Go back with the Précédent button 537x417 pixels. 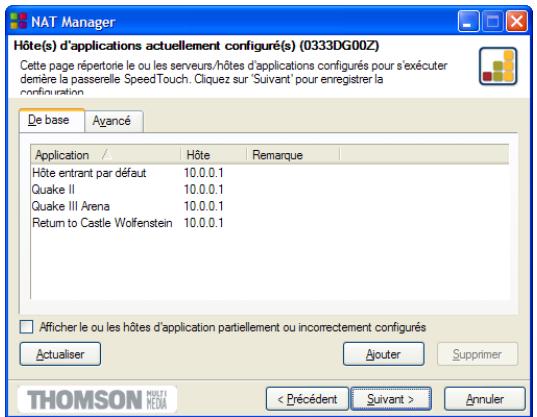click(307, 399)
